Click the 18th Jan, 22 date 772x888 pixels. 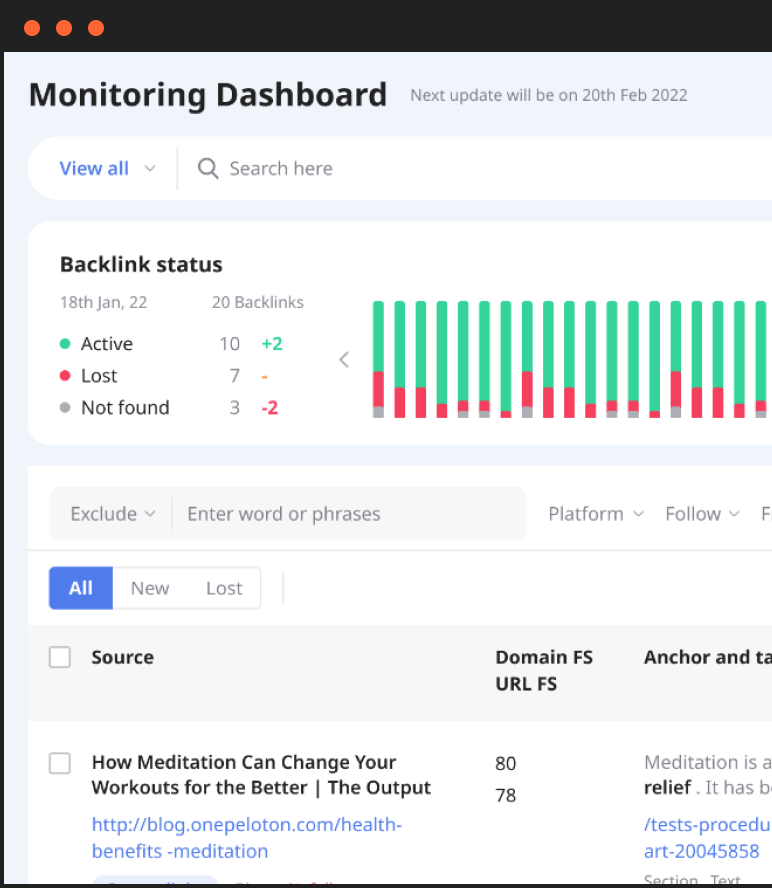tap(104, 302)
